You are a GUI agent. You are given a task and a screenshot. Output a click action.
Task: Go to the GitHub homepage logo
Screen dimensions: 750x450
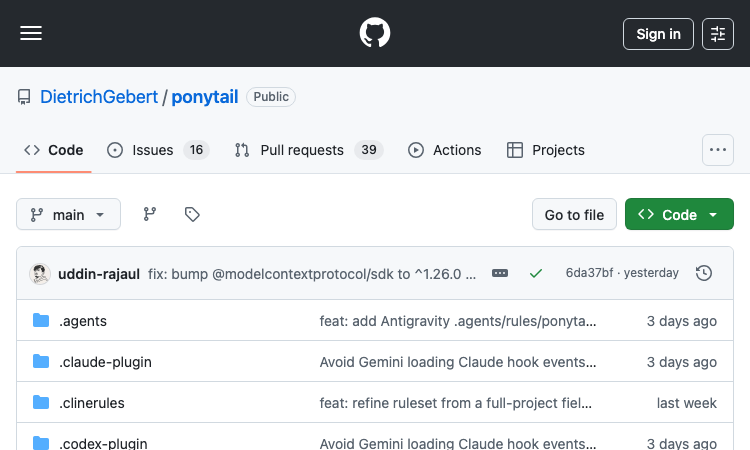pyautogui.click(x=375, y=33)
